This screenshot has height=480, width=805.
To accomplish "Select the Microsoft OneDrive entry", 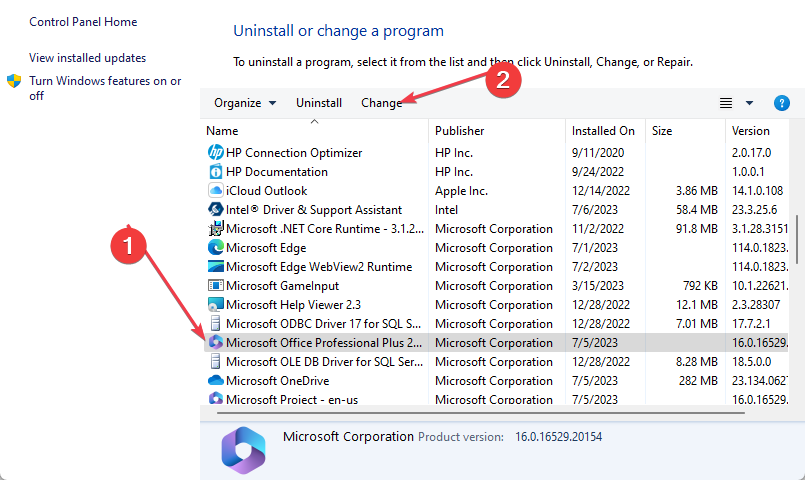I will point(495,380).
